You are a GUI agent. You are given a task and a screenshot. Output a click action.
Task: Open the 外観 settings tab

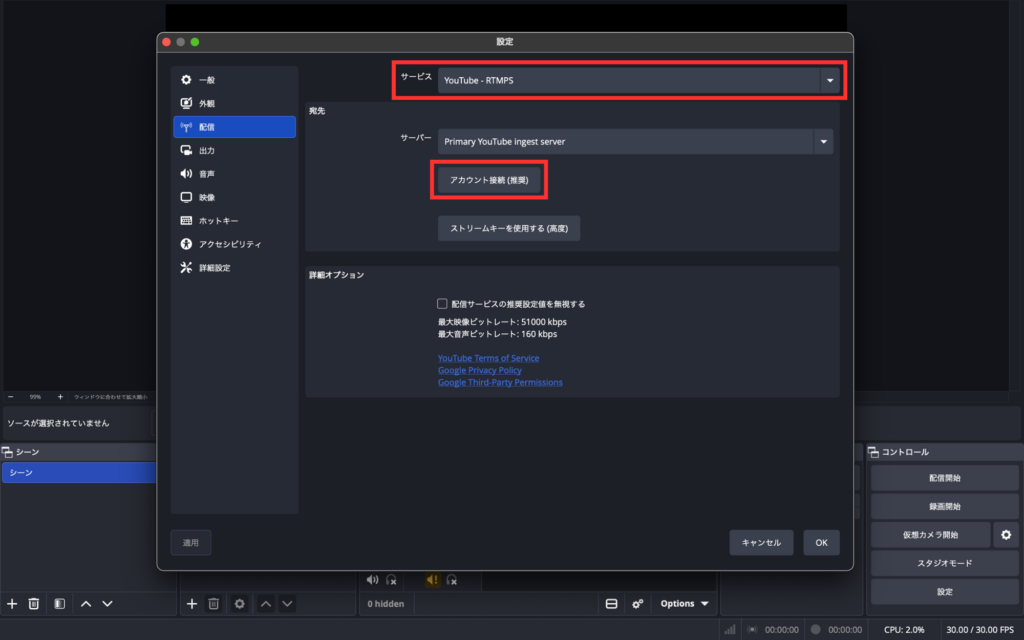234,103
